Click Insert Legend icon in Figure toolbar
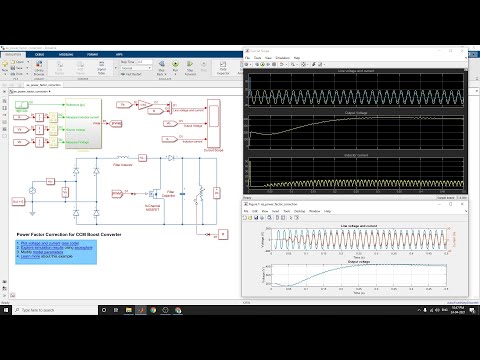 (283, 218)
